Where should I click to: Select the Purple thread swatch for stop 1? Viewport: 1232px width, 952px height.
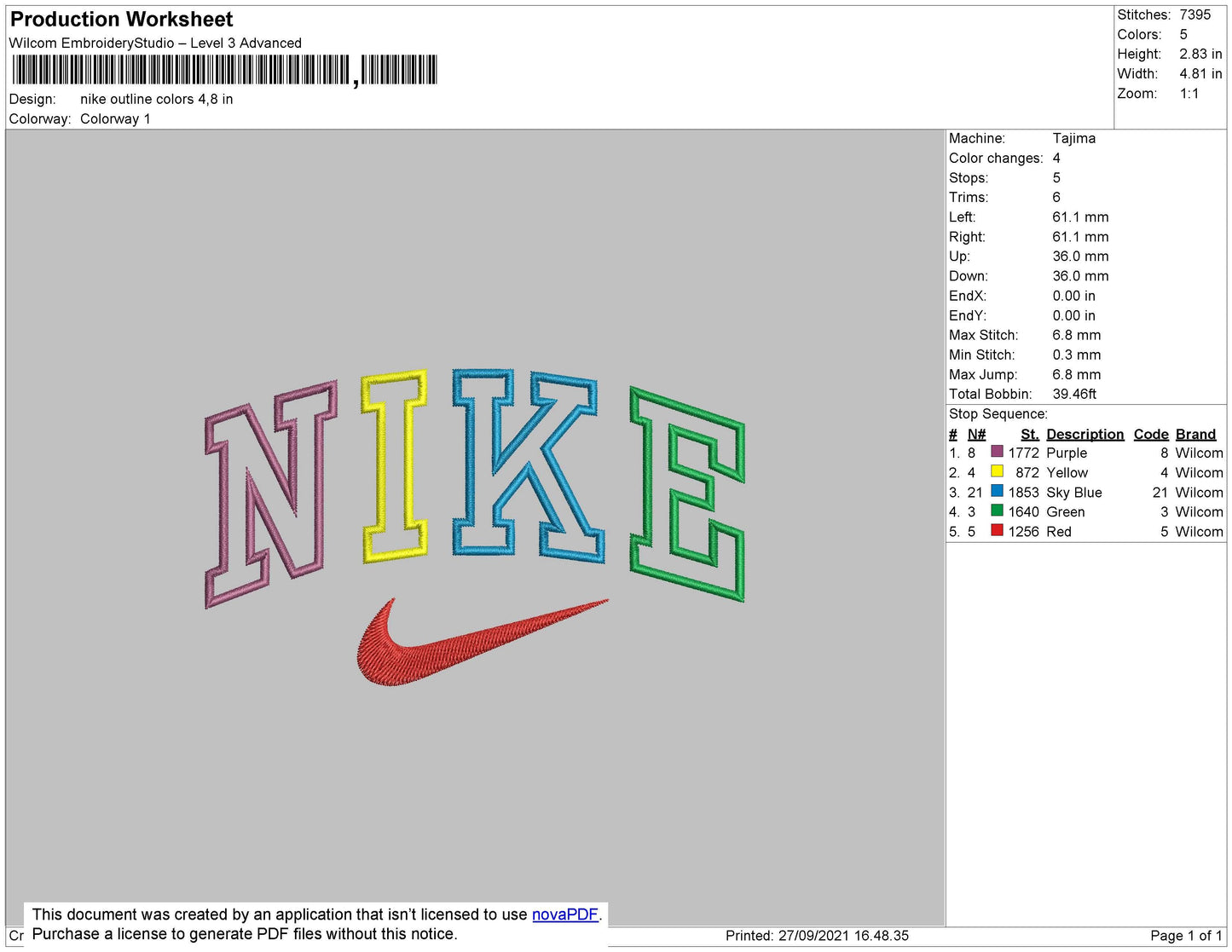(996, 453)
